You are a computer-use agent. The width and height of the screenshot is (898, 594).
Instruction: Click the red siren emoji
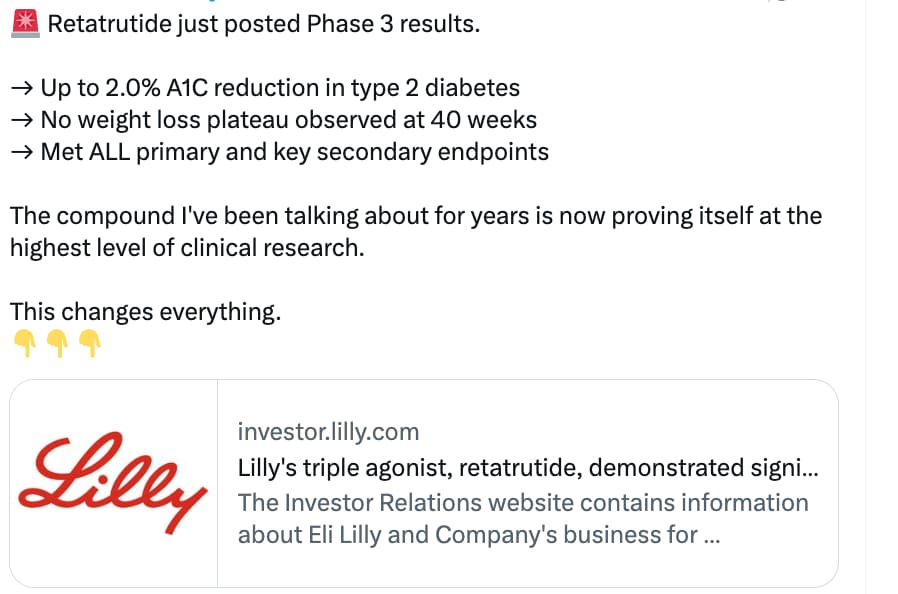25,23
